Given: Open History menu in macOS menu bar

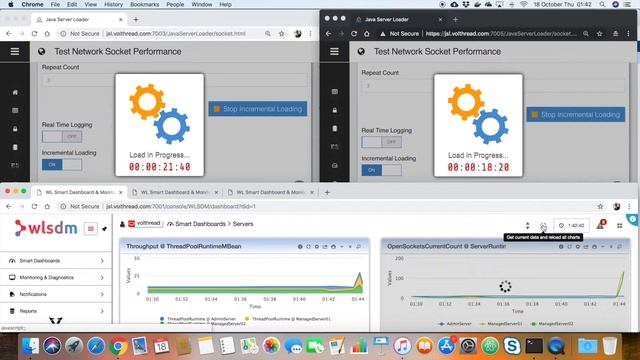Looking at the screenshot, I should pos(113,4).
